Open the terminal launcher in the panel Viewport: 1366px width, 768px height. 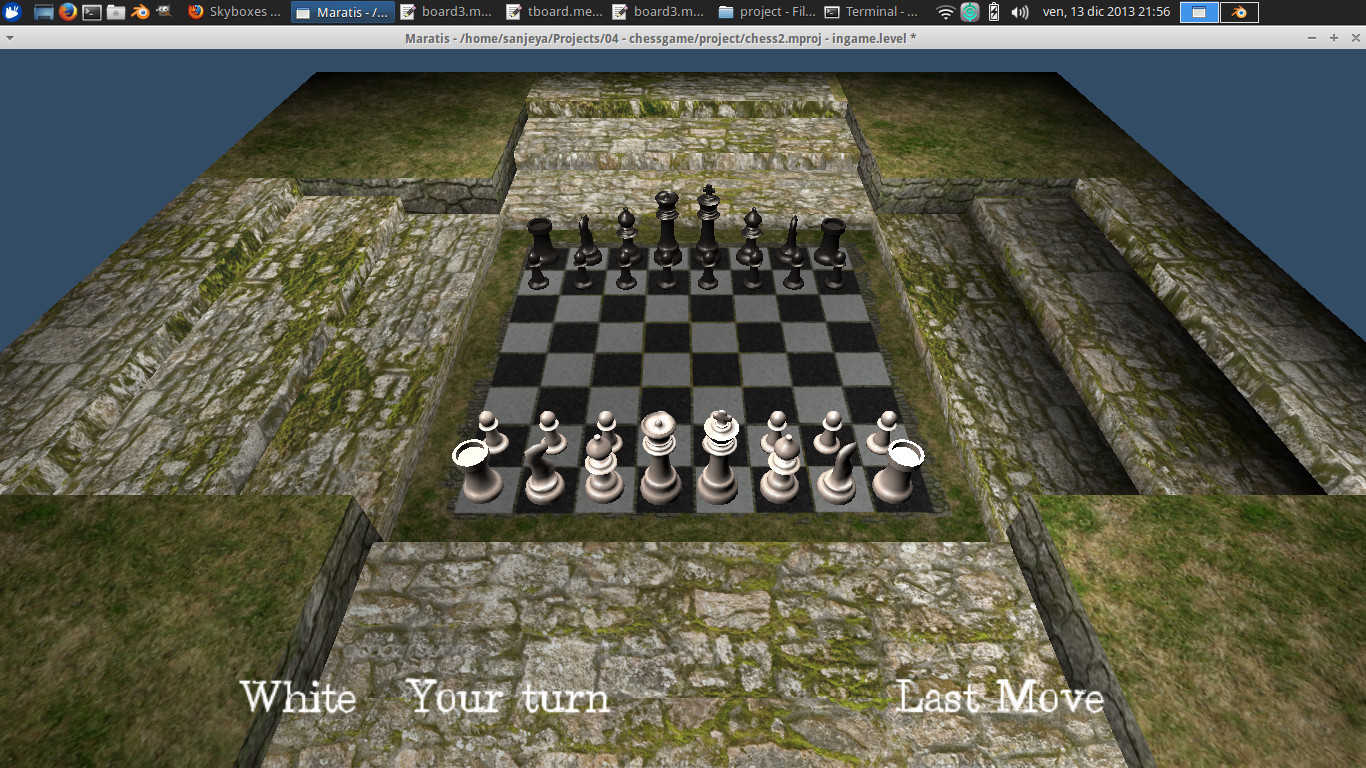(92, 12)
